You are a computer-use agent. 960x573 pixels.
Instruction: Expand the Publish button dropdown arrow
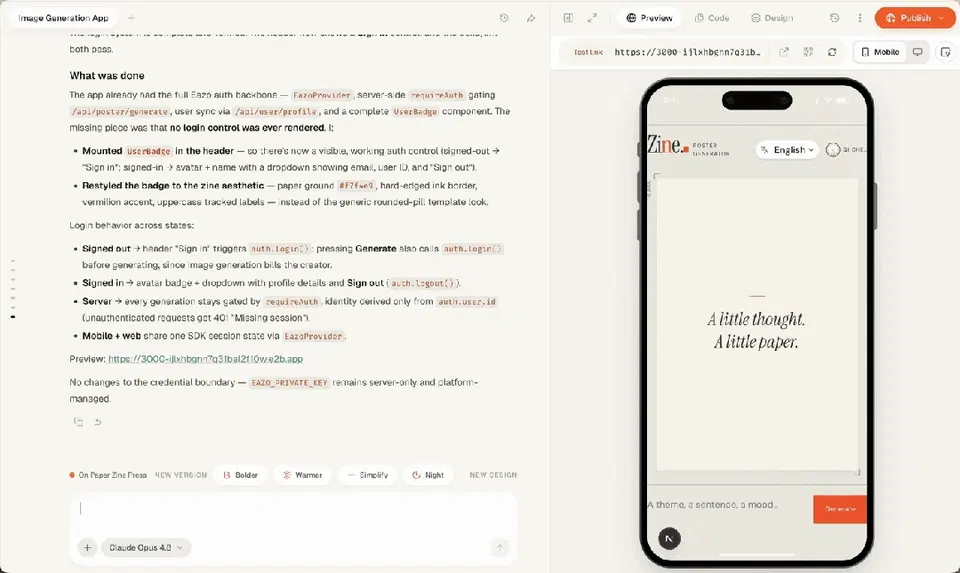tap(941, 18)
